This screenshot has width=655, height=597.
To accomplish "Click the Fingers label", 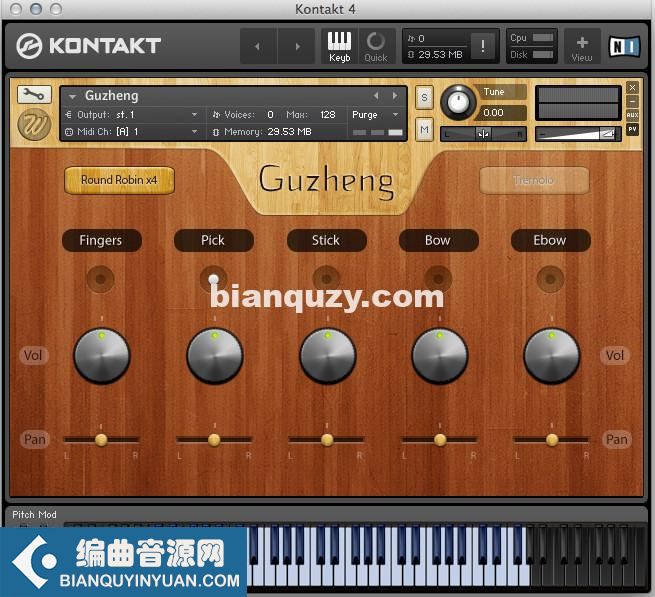I will coord(101,240).
